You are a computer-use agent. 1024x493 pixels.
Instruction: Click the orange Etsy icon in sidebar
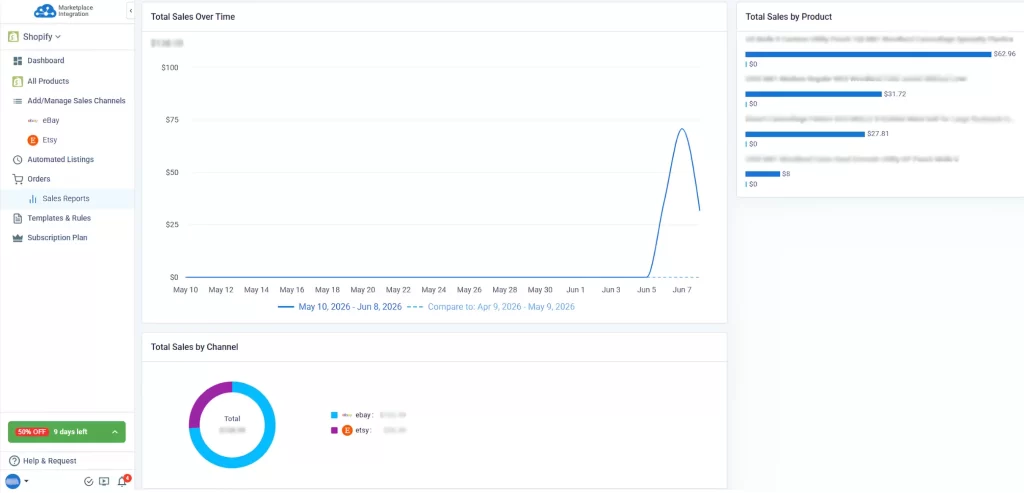(x=33, y=140)
